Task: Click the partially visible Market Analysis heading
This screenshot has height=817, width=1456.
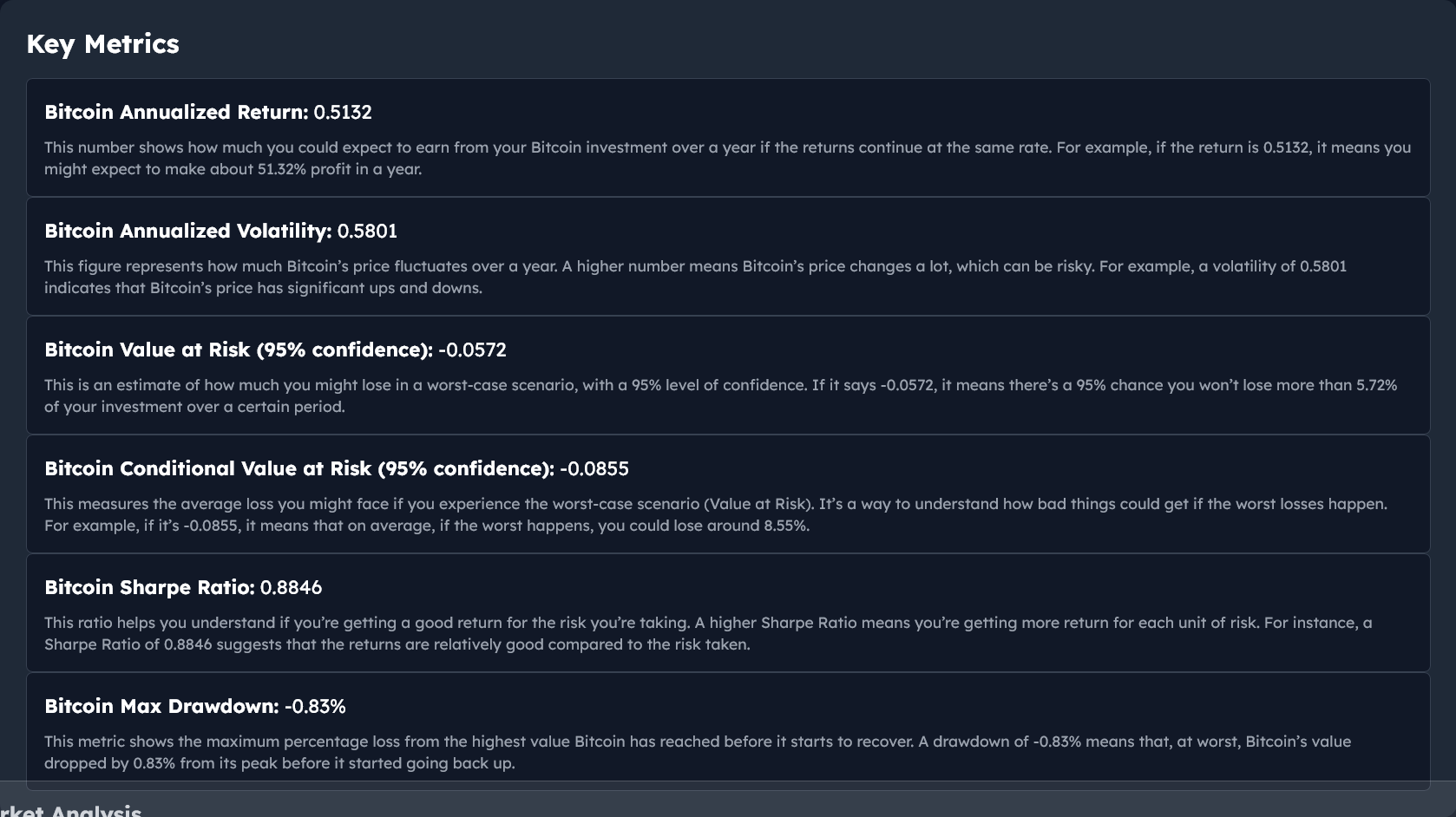Action: point(70,810)
